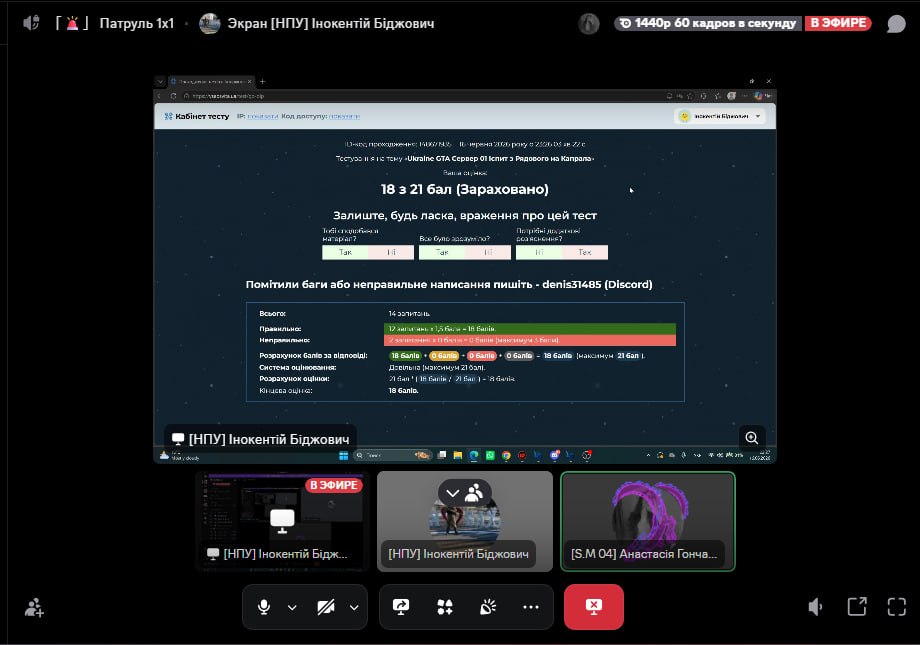Click Кабінет тесту logo in shared browser

(x=197, y=116)
